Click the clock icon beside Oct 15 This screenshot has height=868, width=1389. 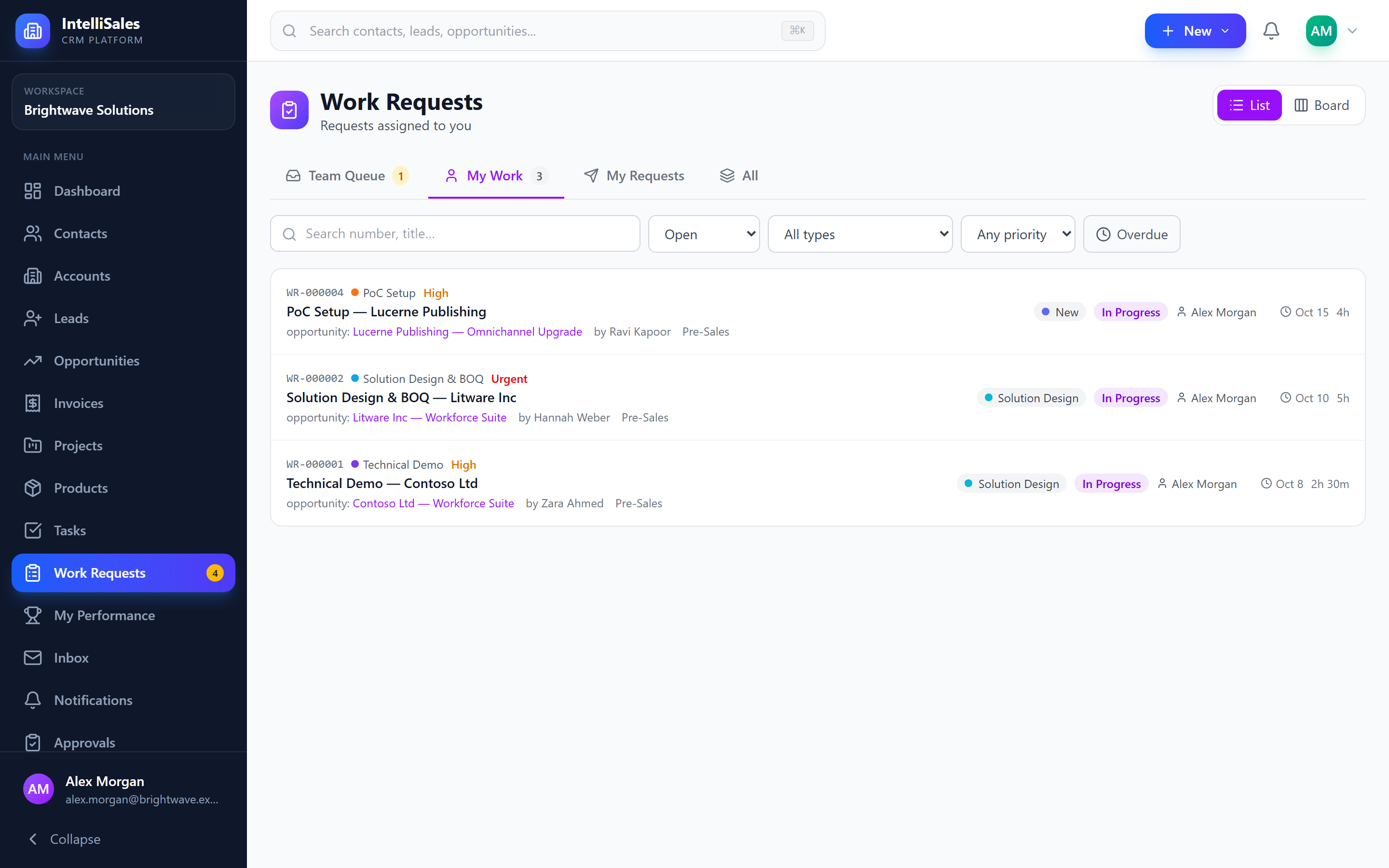click(x=1286, y=312)
